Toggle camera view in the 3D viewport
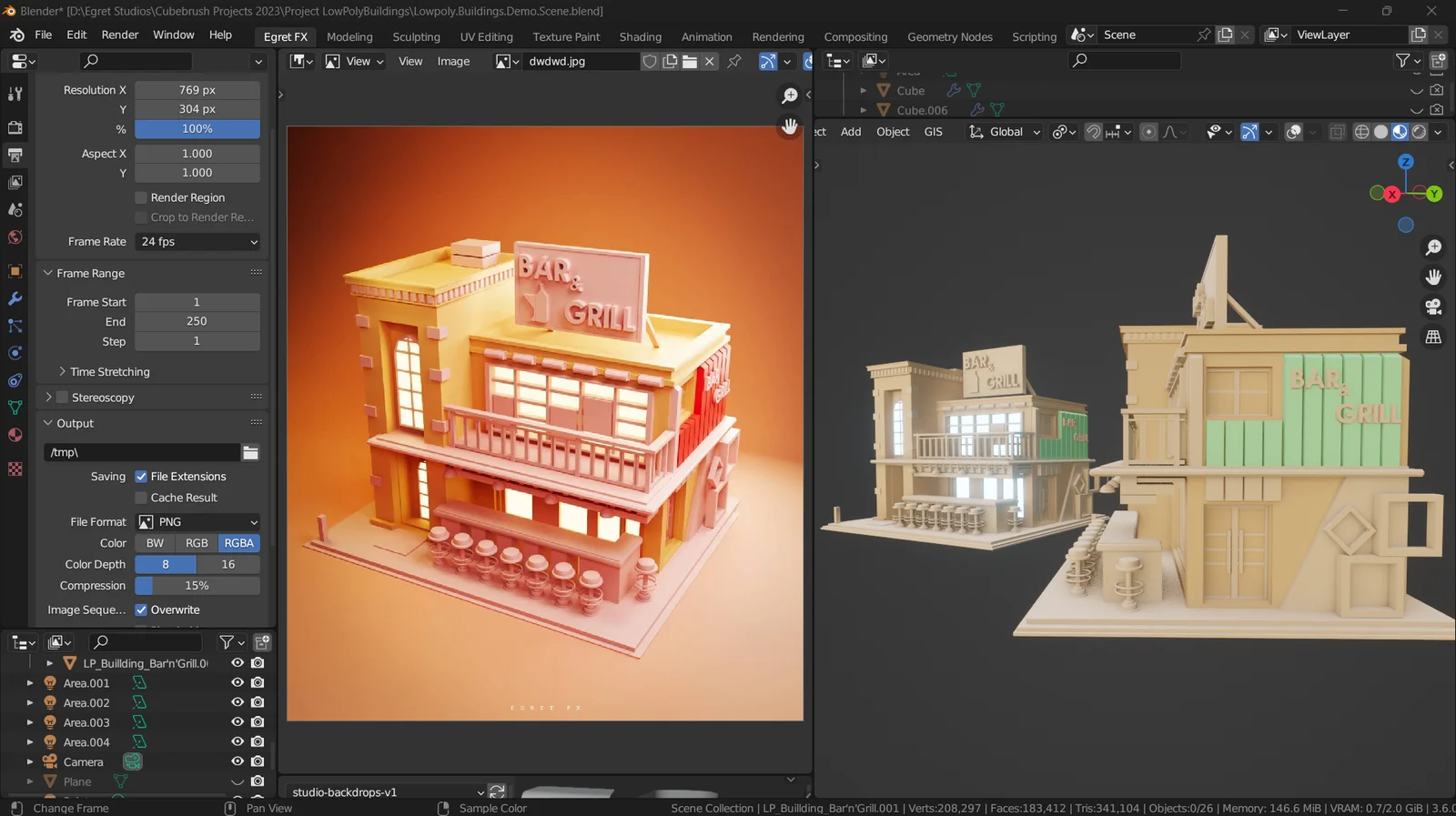1456x816 pixels. point(1433,307)
